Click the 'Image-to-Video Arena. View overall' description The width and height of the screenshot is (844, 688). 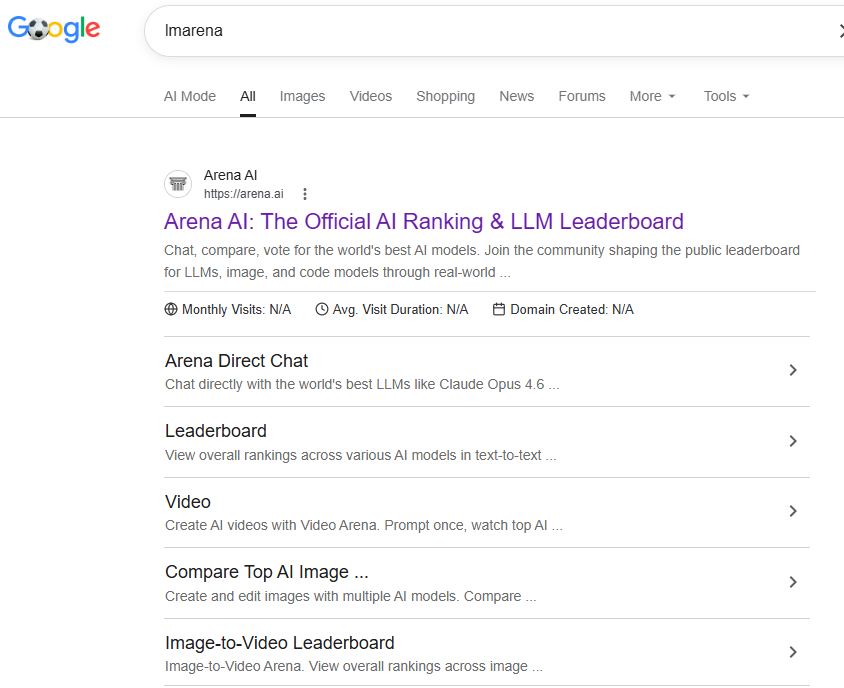click(354, 666)
